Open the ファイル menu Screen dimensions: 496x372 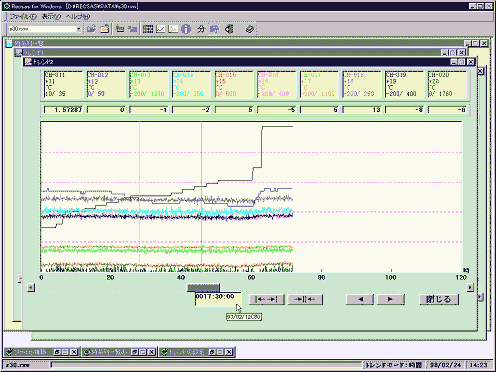click(23, 16)
